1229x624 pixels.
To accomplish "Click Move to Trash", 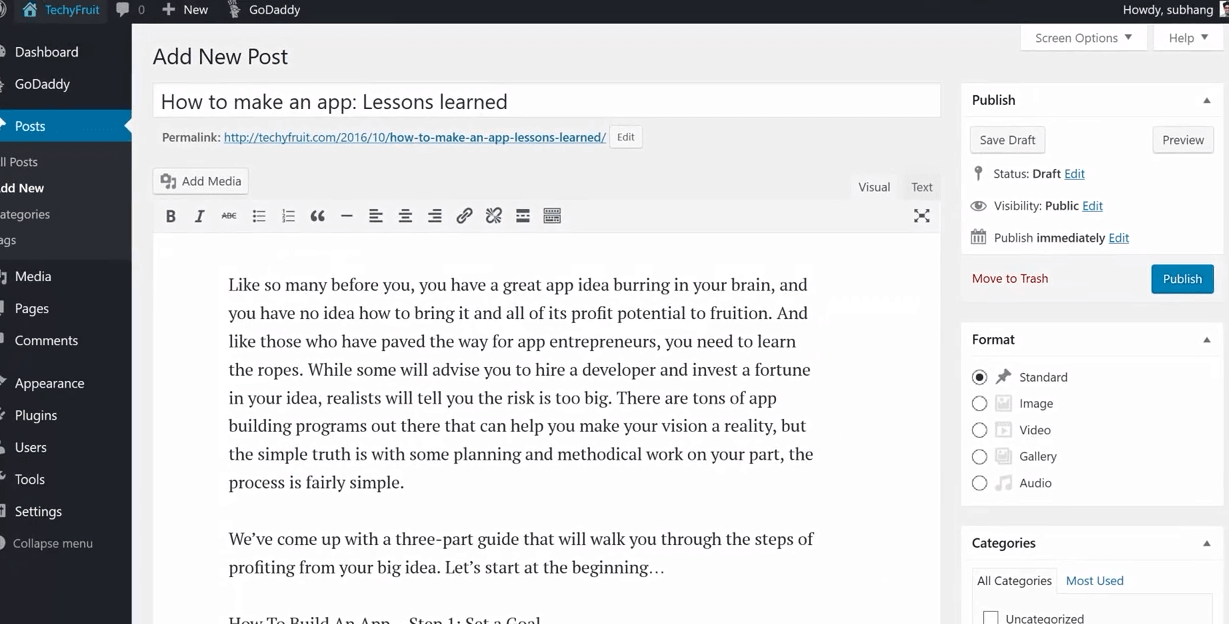I will [1010, 279].
